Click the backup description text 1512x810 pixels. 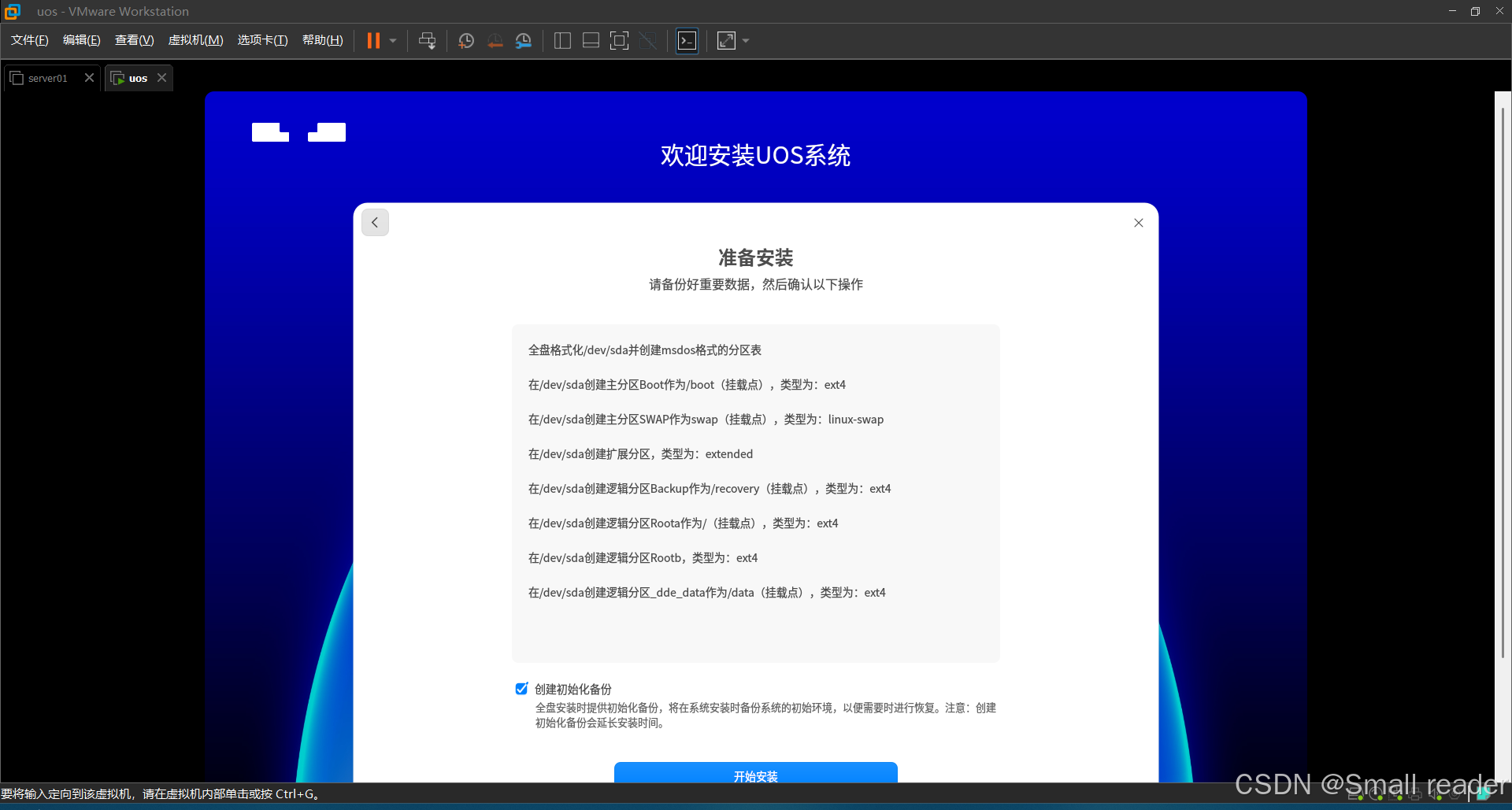765,716
